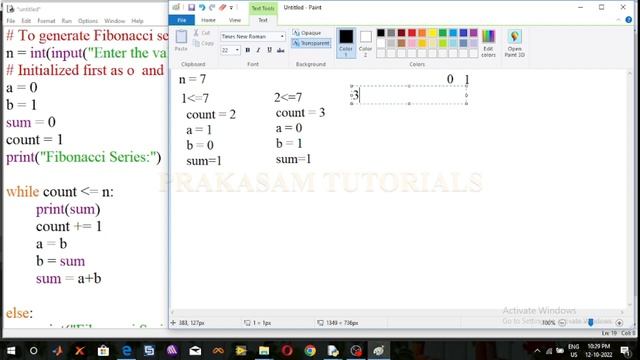Image resolution: width=640 pixels, height=360 pixels.
Task: Open the notification center icon
Action: (x=625, y=351)
